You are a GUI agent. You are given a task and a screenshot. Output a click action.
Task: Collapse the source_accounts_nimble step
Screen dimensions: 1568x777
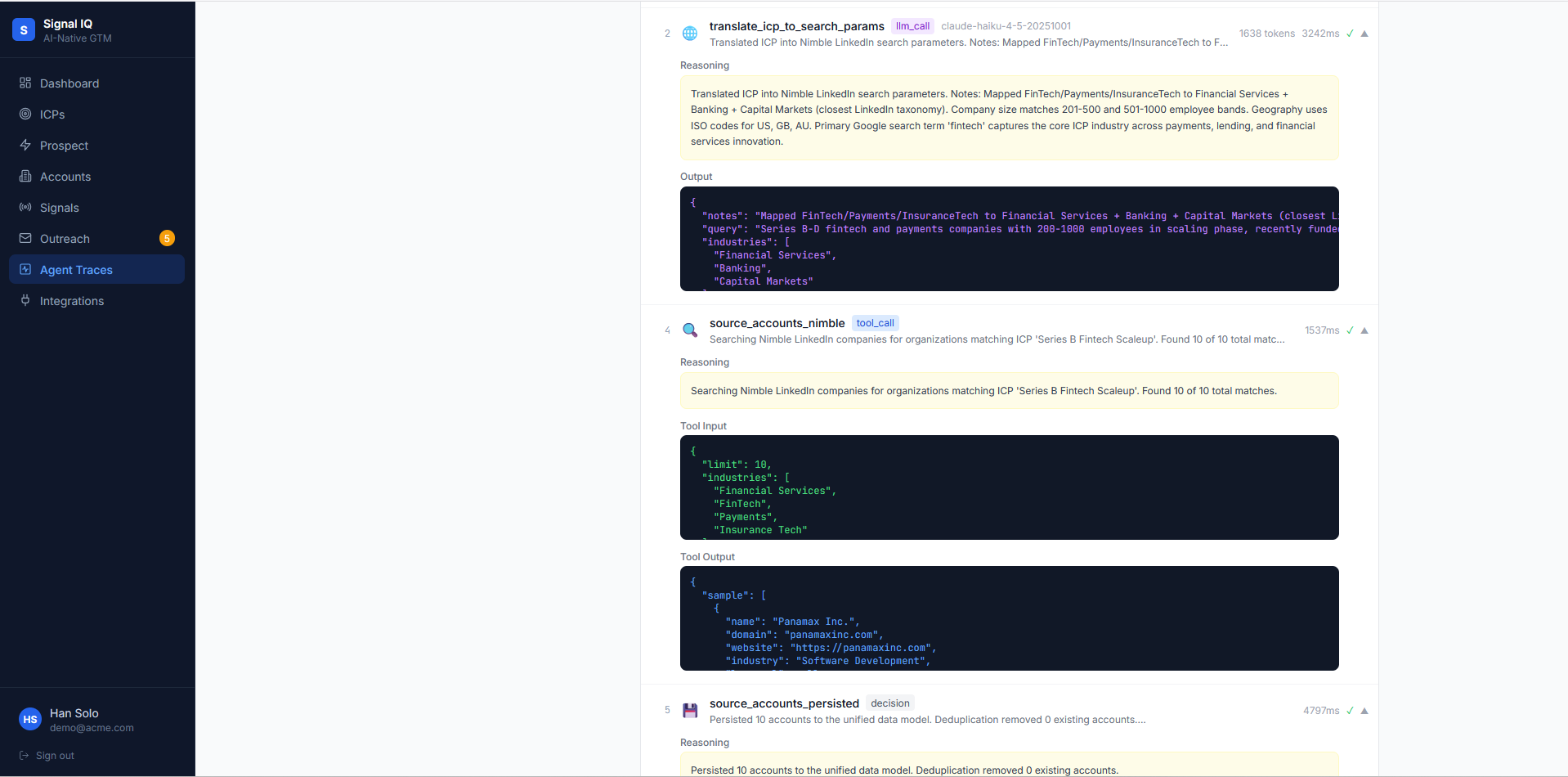[x=1364, y=330]
